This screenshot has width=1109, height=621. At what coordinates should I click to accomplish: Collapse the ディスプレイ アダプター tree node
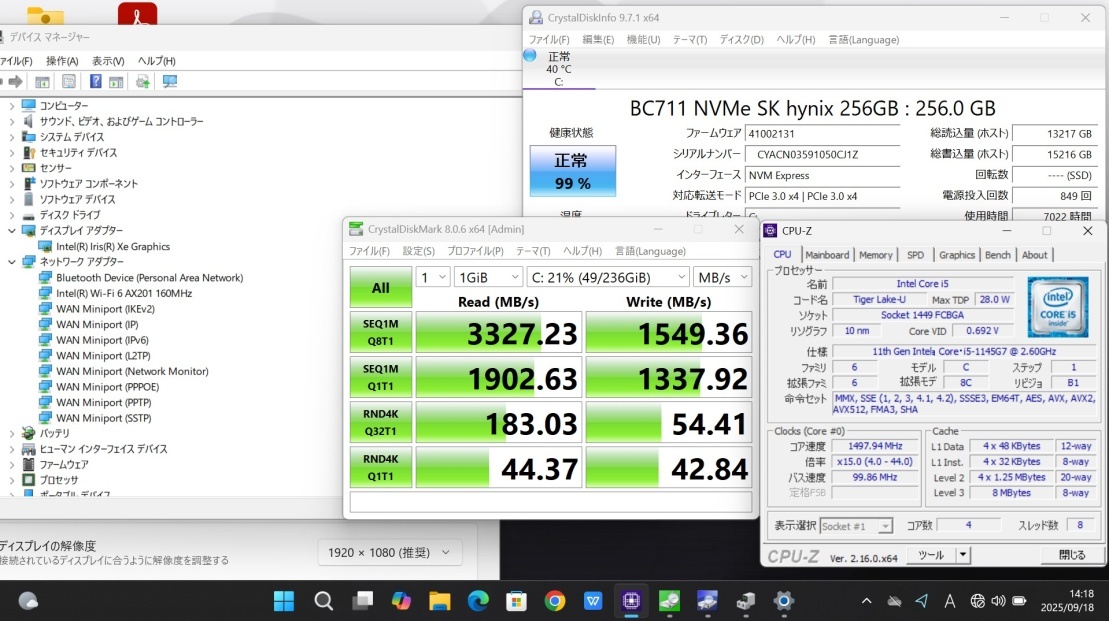11,231
